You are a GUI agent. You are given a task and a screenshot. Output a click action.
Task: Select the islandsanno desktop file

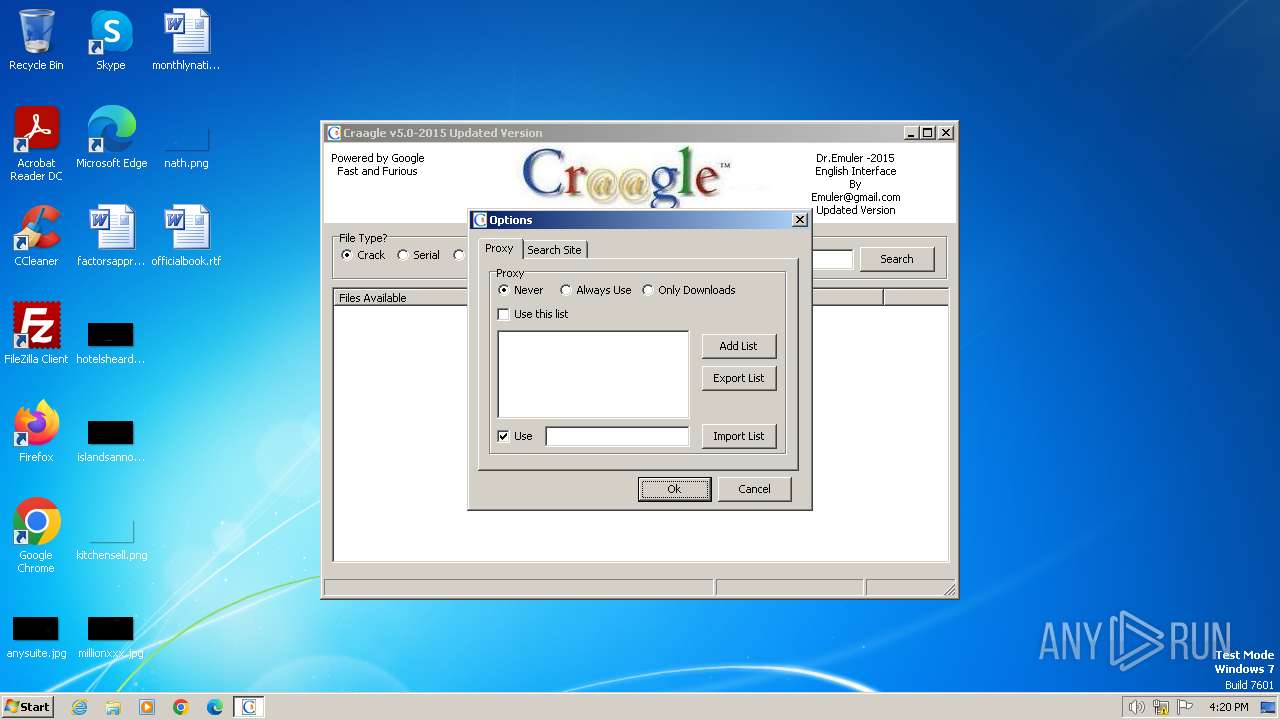click(x=111, y=439)
